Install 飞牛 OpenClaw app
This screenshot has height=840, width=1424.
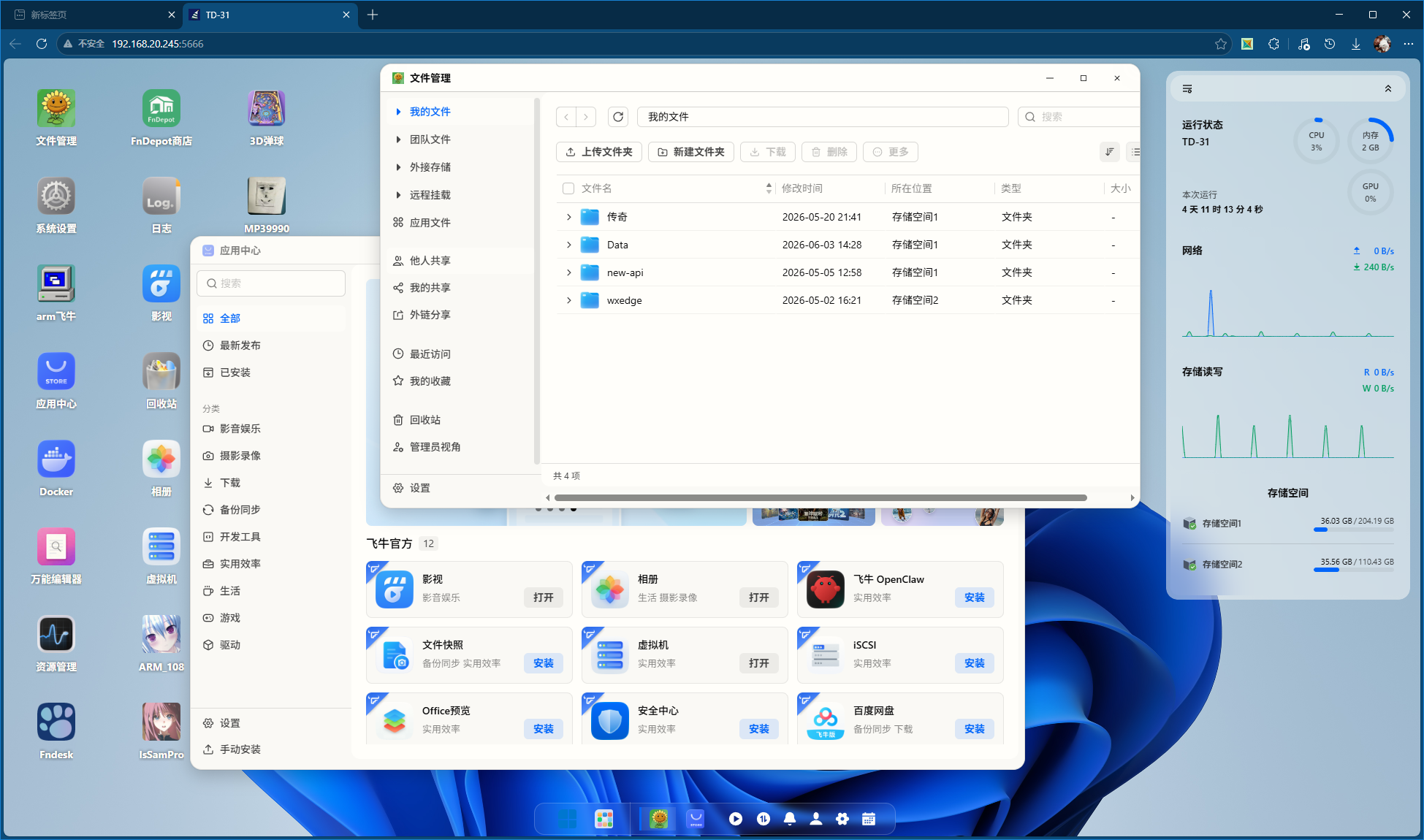[975, 597]
